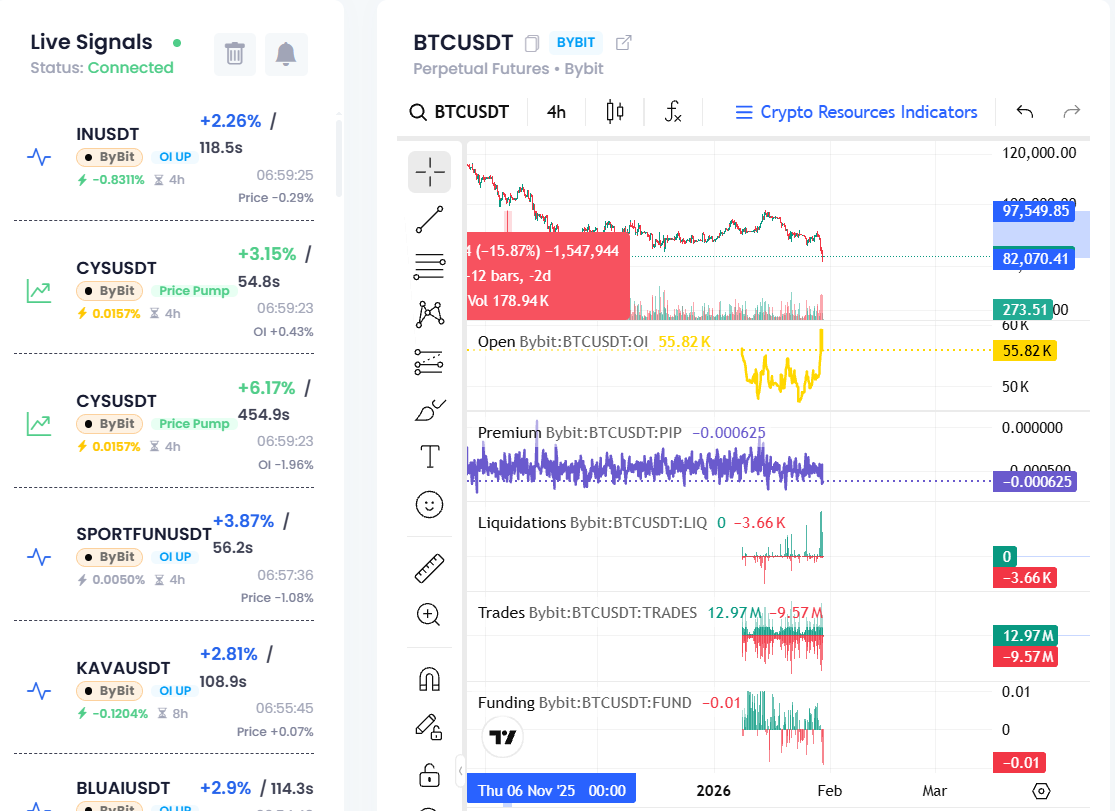Click the pulse icon beside INUSDT

click(x=39, y=157)
